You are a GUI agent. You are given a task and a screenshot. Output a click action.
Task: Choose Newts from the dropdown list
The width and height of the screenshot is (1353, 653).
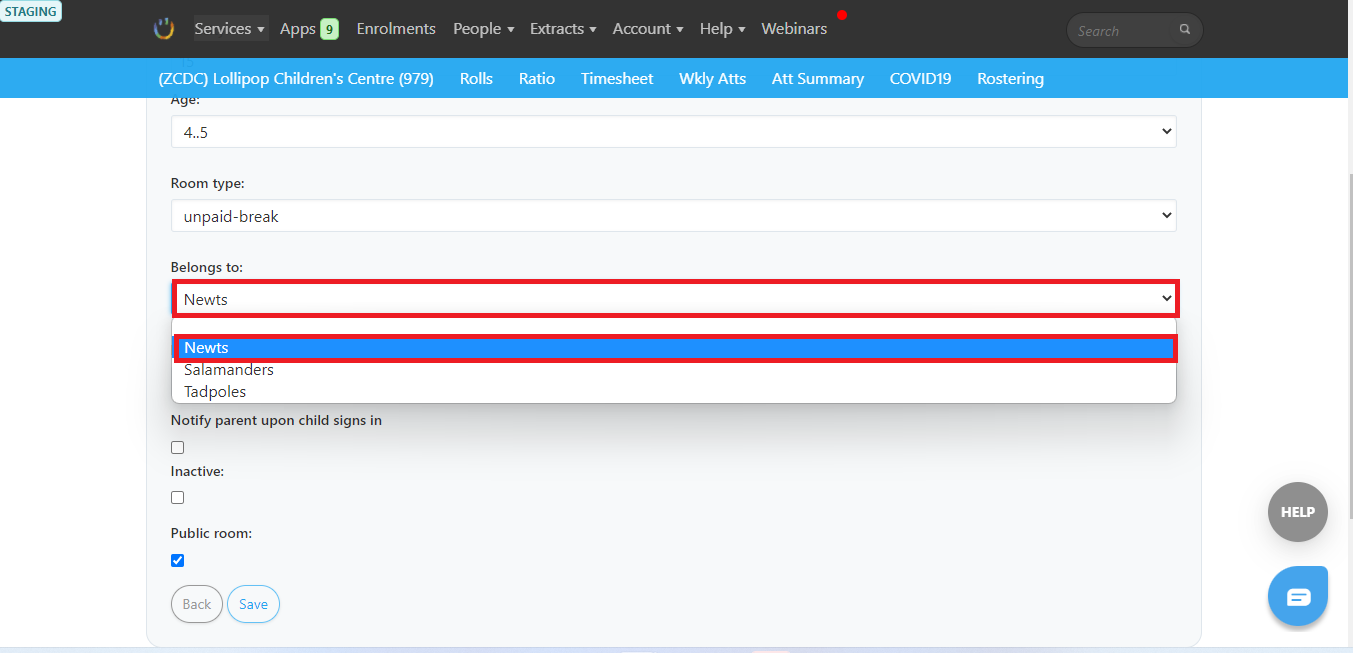pos(674,348)
